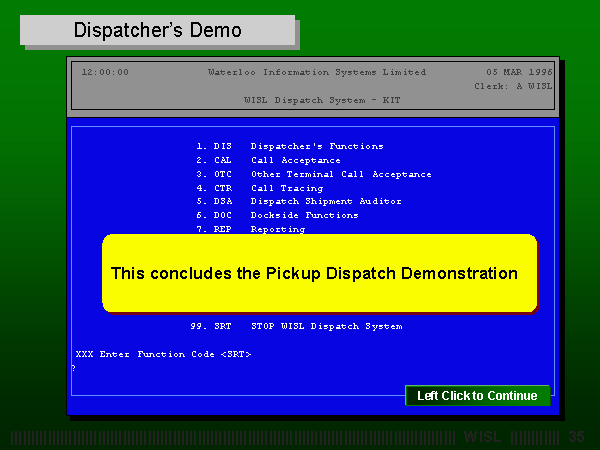
Task: Click the WISL footer label
Action: tap(483, 437)
